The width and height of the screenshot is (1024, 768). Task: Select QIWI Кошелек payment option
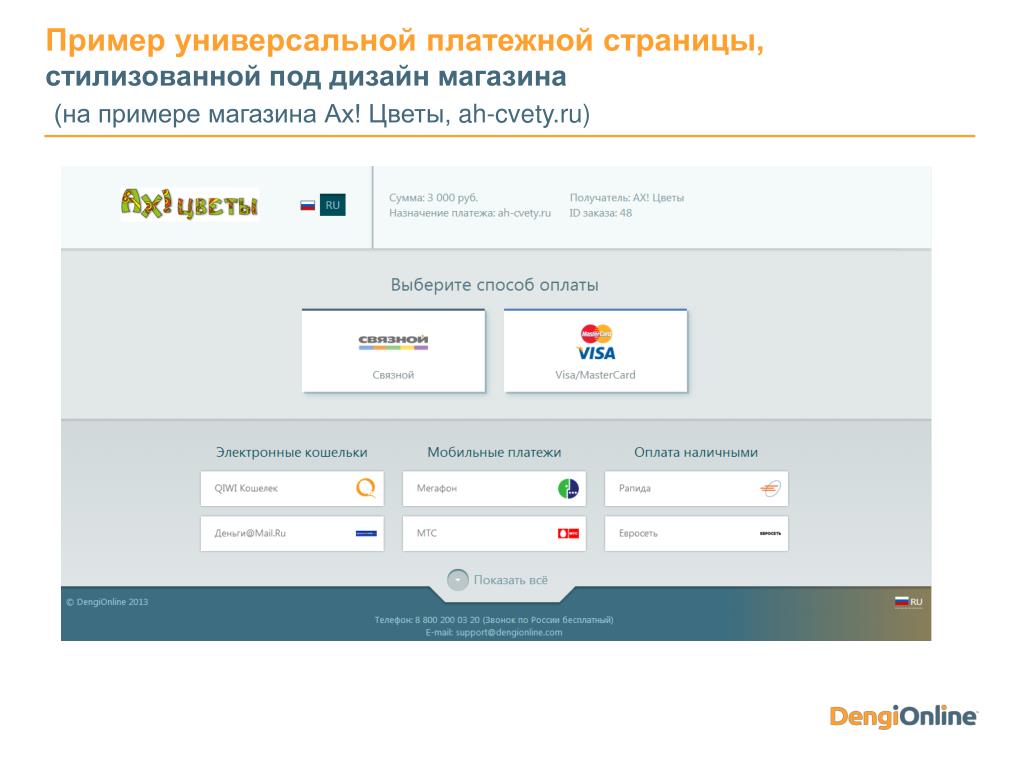[292, 488]
